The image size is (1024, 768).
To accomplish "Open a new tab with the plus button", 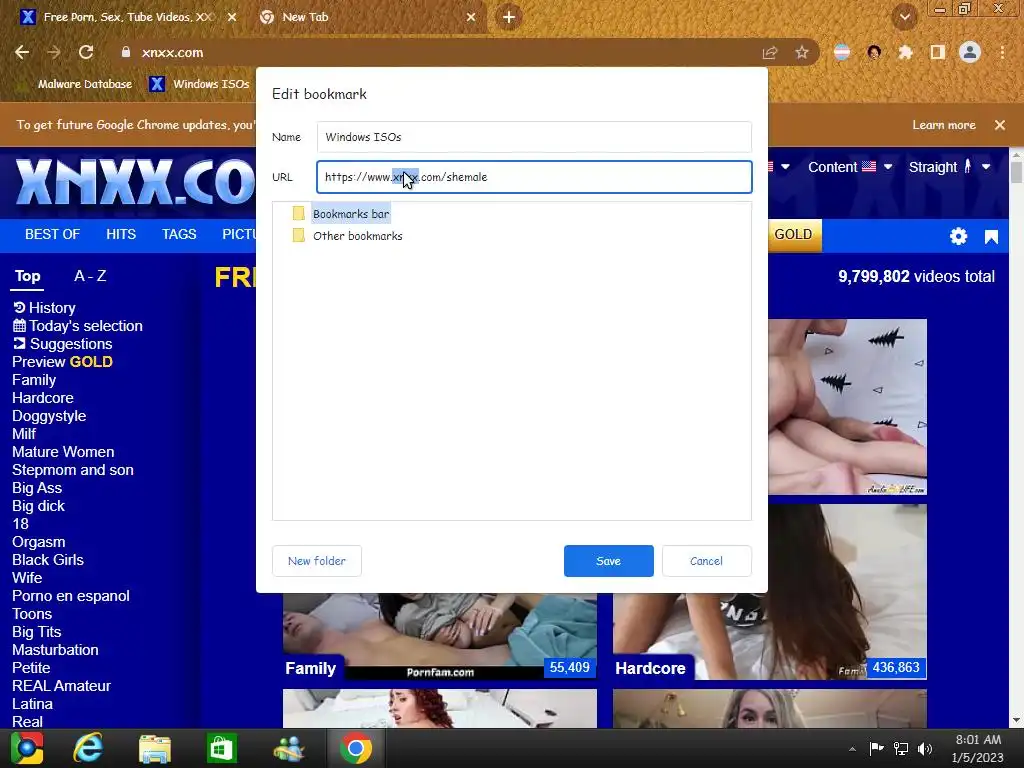I will [x=509, y=17].
